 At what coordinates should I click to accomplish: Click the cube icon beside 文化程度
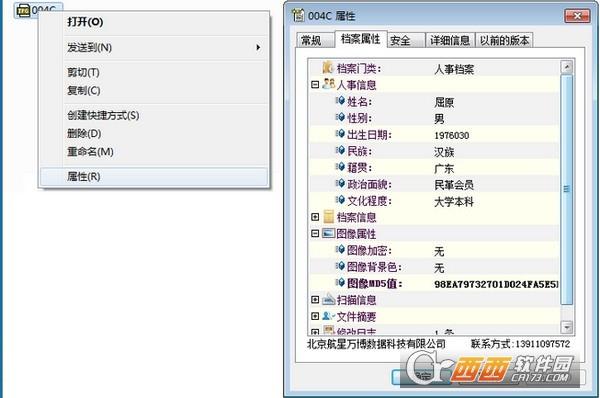(340, 200)
